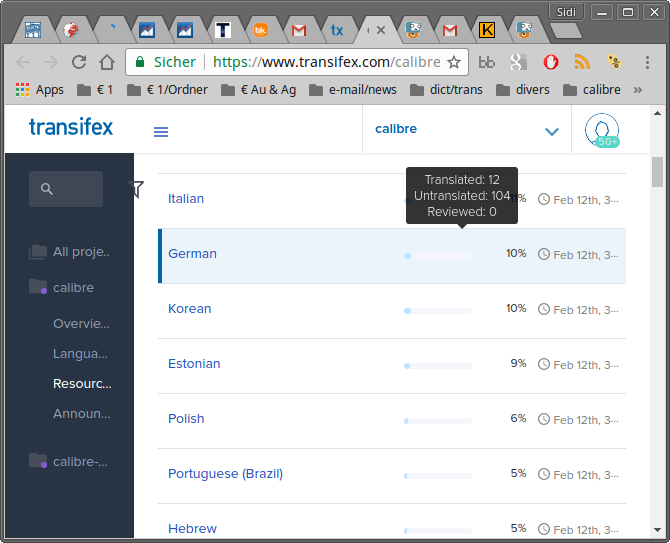This screenshot has width=670, height=543.
Task: Select the calibre project in sidebar
Action: 62,288
